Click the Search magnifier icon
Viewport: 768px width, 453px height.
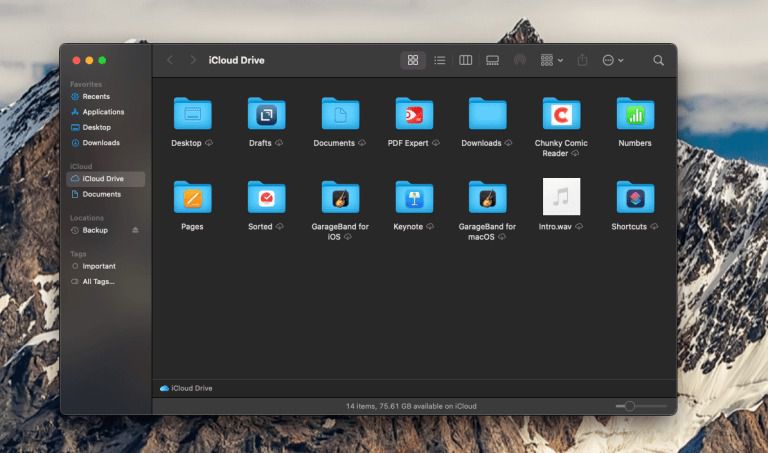(x=658, y=60)
